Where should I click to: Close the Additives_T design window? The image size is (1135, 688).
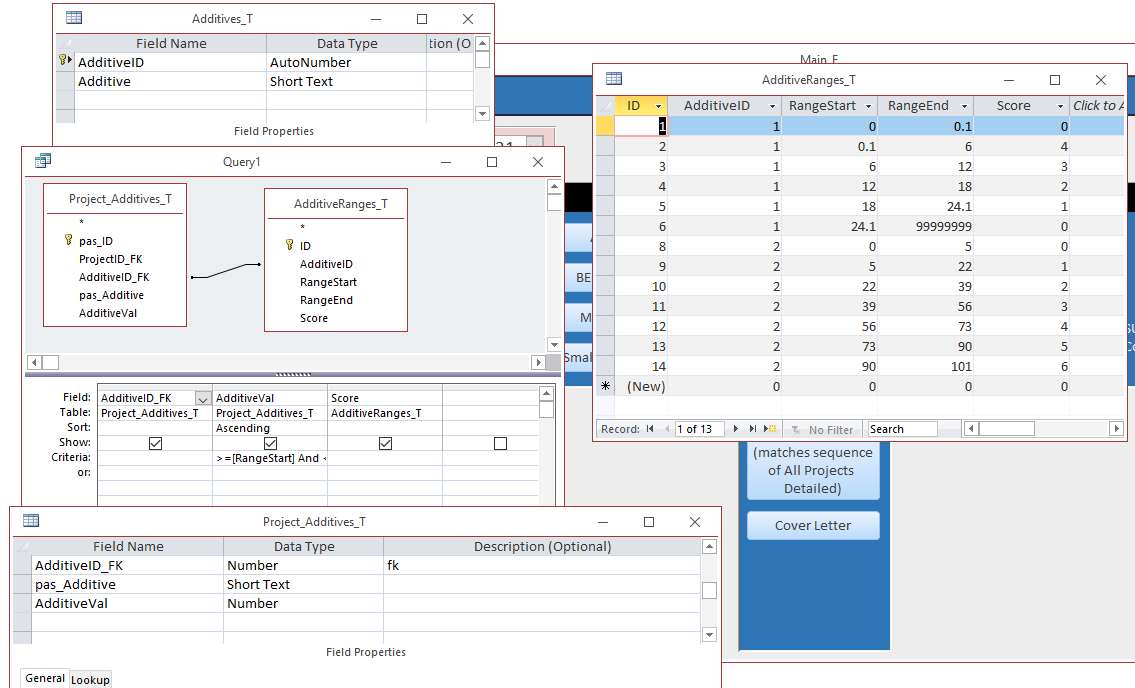(x=468, y=19)
